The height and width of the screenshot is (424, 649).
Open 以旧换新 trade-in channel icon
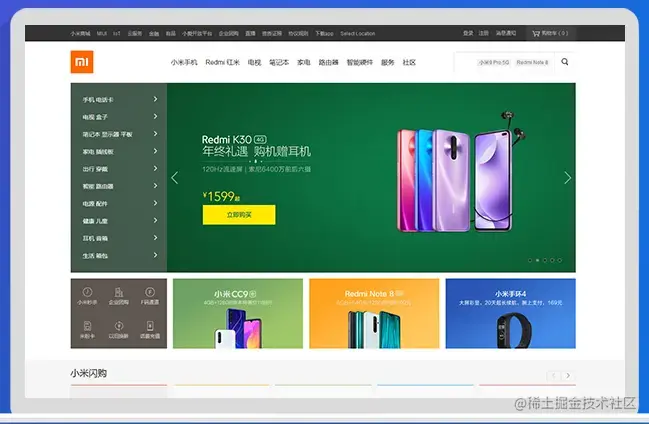(119, 330)
